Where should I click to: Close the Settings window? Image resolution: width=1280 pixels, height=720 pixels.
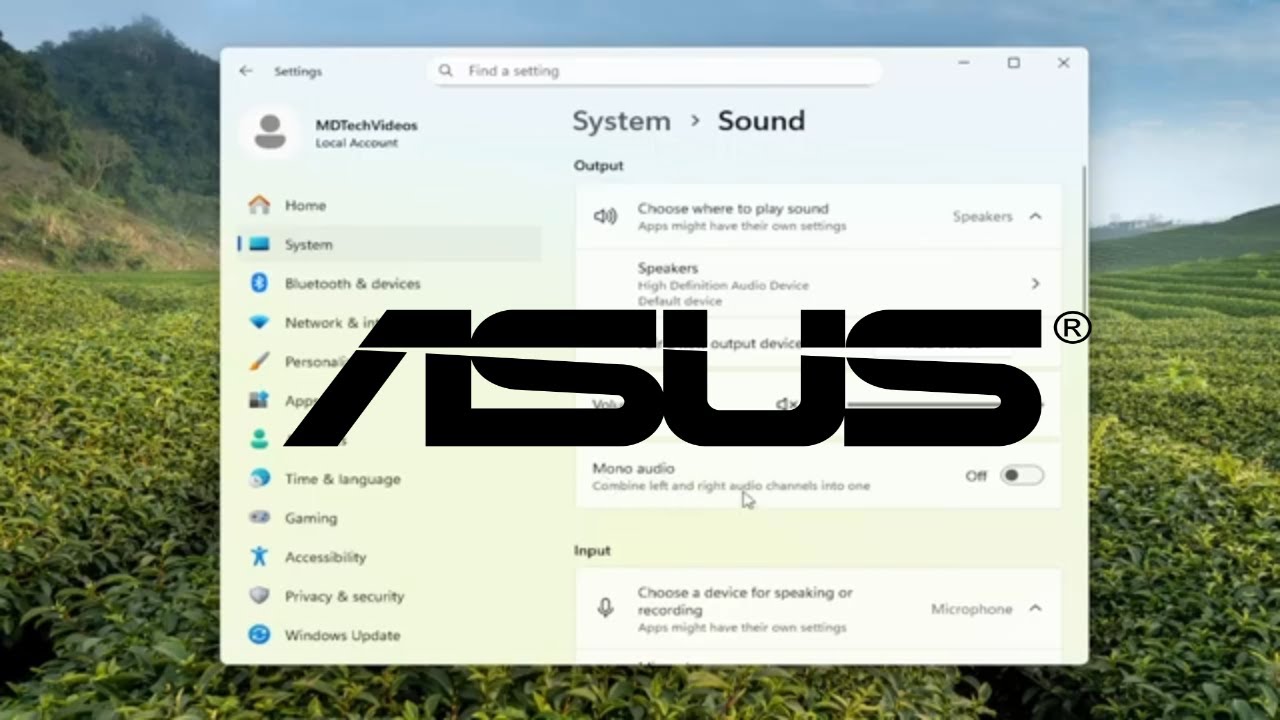point(1063,63)
